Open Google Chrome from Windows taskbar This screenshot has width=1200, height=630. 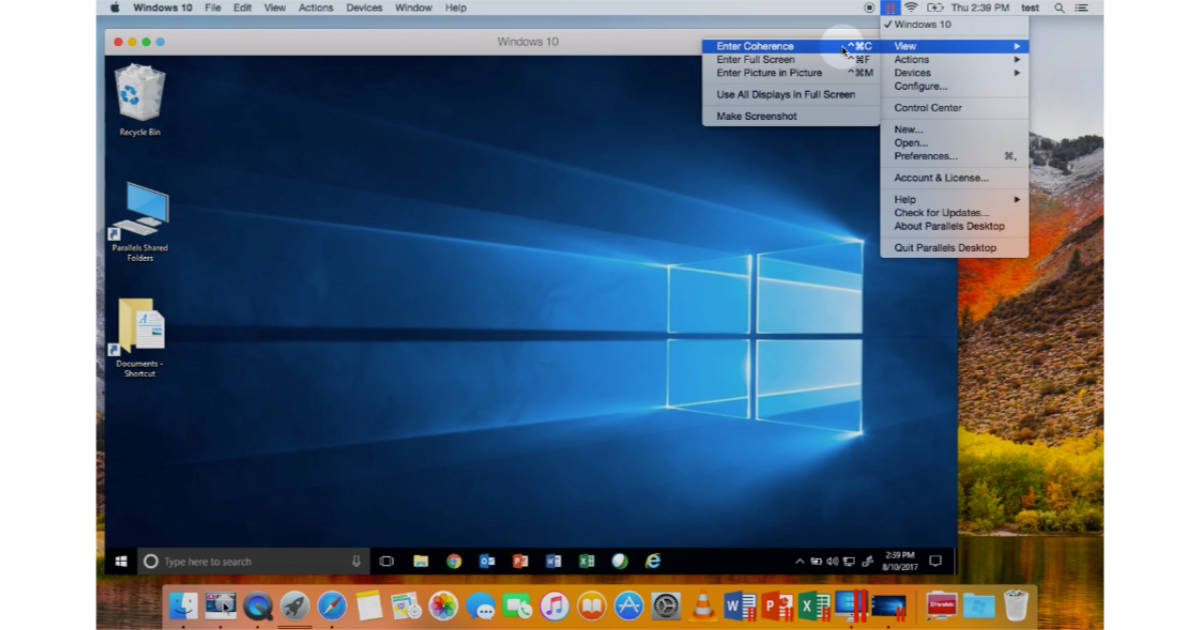pos(452,560)
